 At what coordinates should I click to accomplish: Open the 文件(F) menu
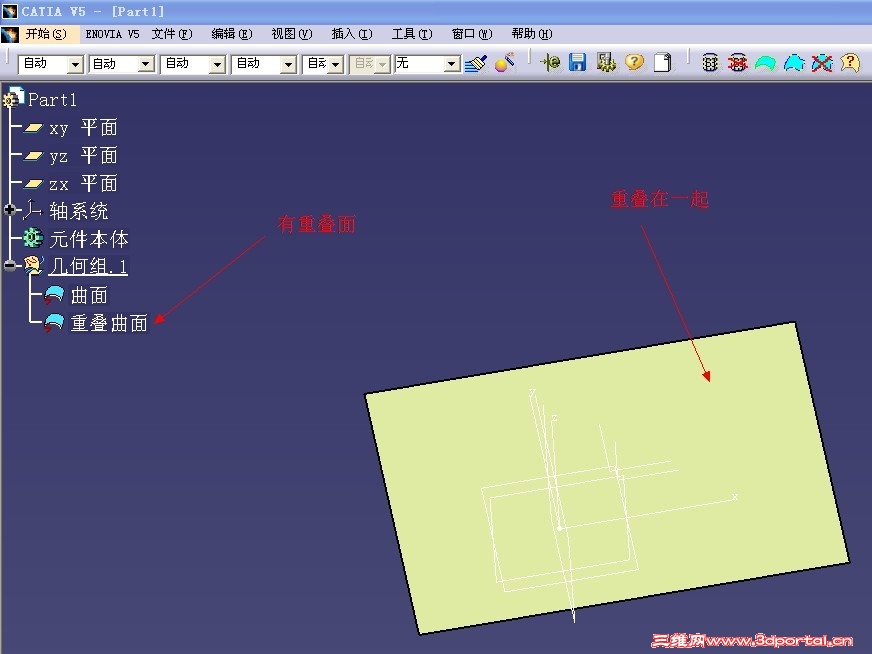pos(172,34)
